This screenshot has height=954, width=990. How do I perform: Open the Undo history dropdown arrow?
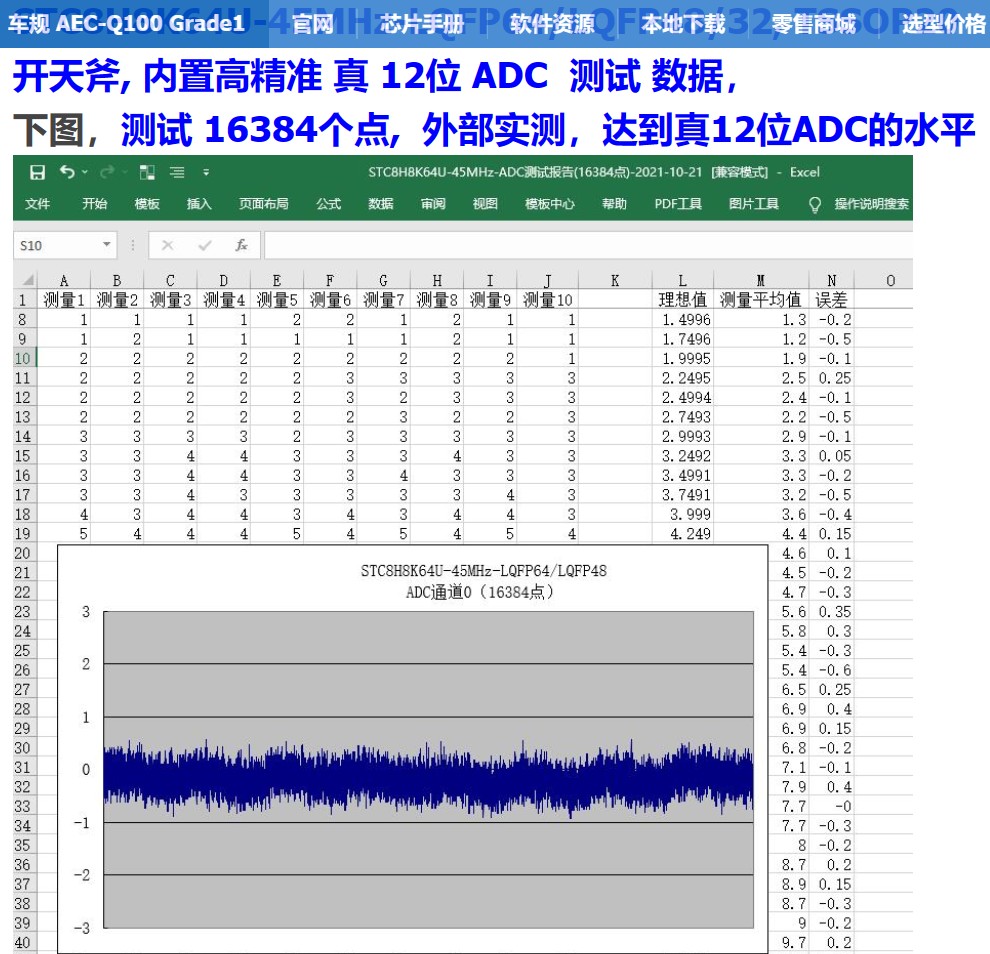coord(85,172)
